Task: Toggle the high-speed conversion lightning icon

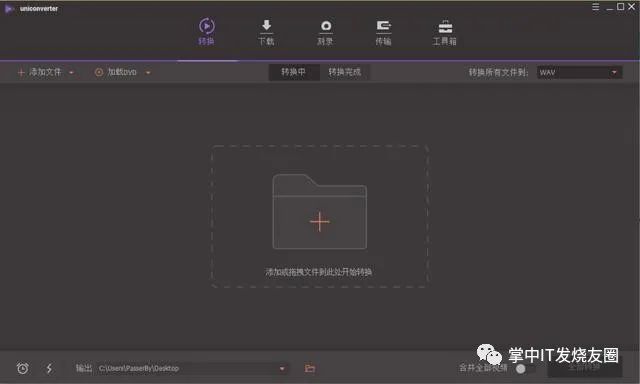Action: (x=49, y=368)
